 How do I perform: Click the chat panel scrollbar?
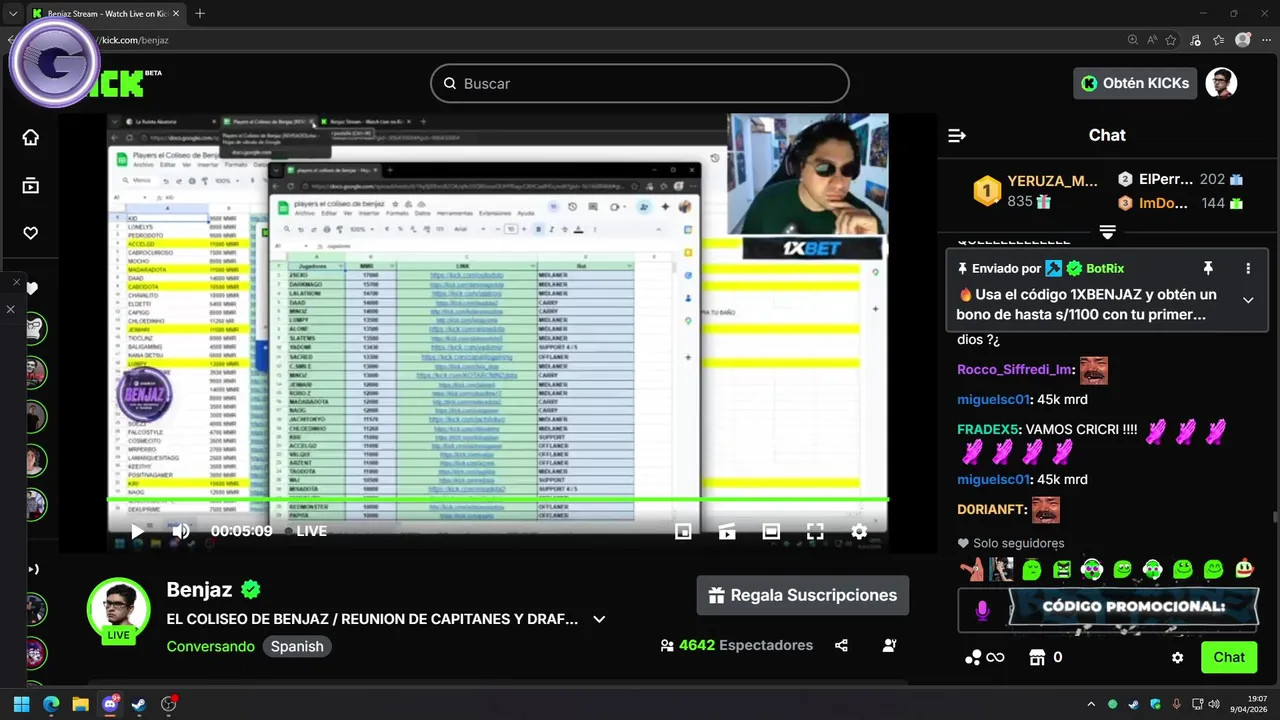(1274, 516)
